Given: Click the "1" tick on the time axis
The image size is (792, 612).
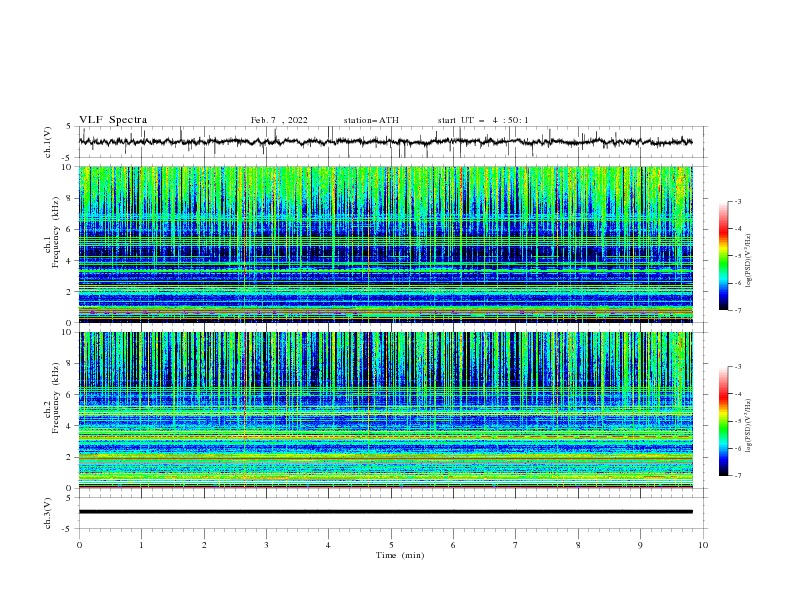Looking at the screenshot, I should [141, 545].
